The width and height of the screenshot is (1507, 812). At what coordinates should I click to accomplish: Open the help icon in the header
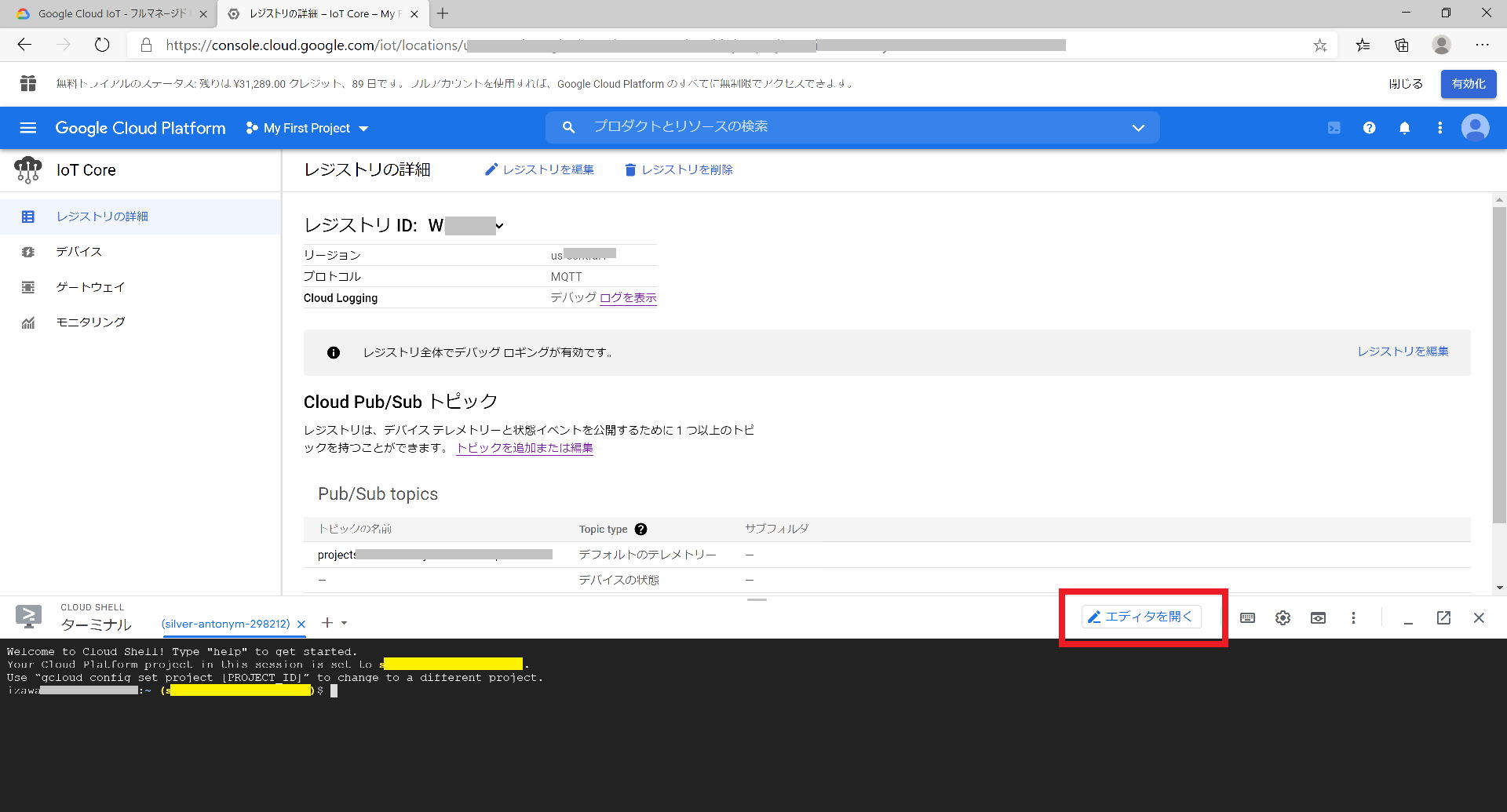[x=1369, y=128]
